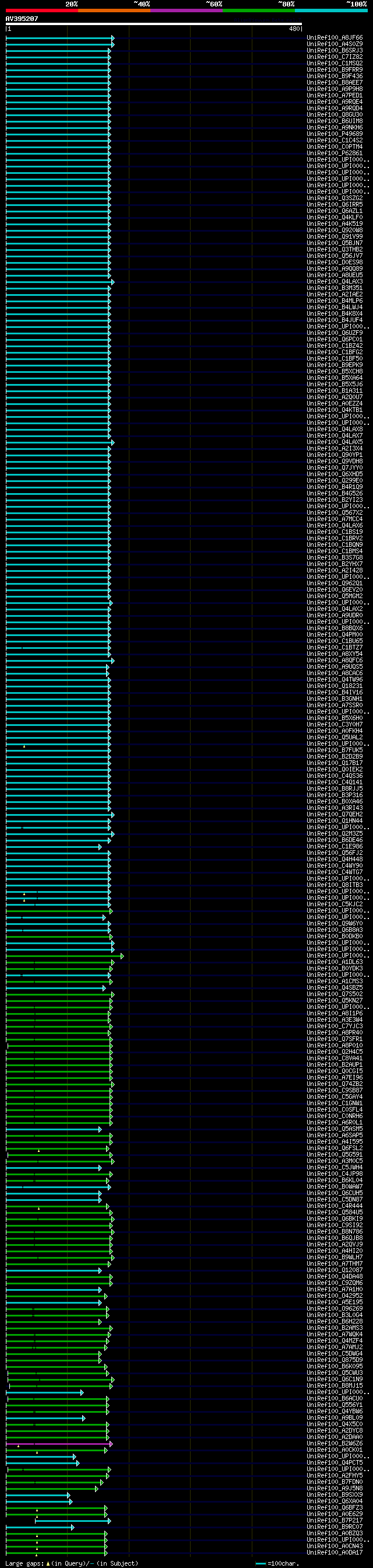The height and width of the screenshot is (1568, 373).
Task: Open hit entry UniRef100_B9F436
Action: 335,76
